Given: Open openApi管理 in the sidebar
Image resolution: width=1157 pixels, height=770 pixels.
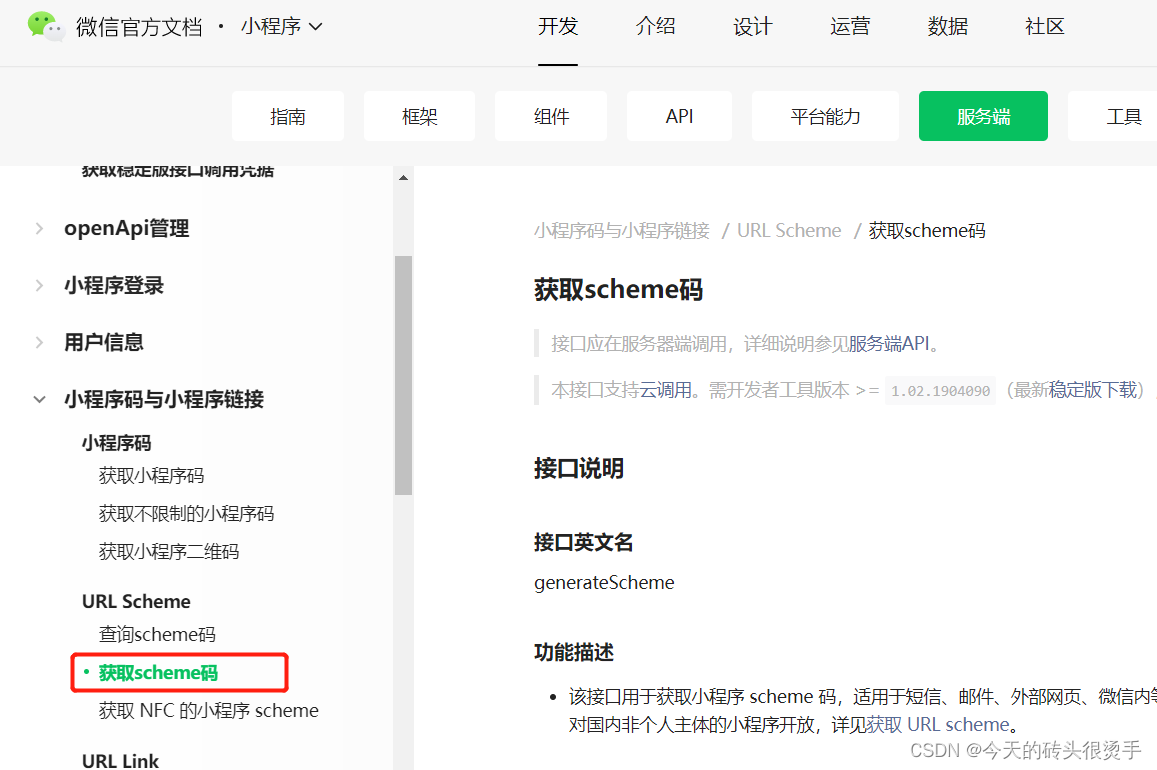Looking at the screenshot, I should (126, 229).
